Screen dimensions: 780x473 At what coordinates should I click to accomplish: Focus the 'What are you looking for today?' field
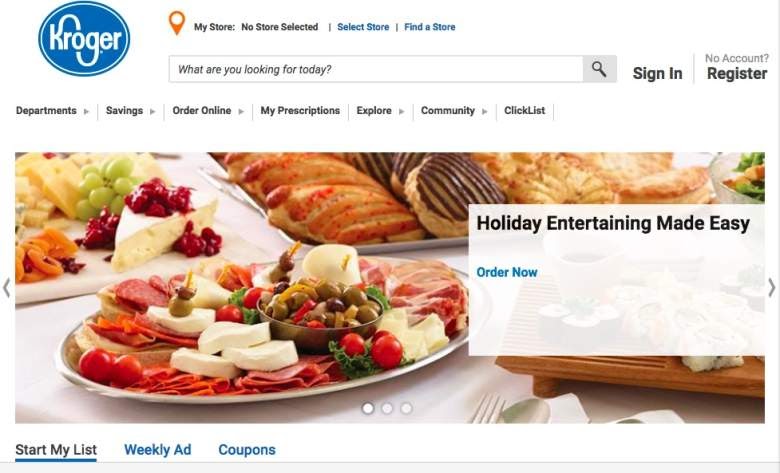coord(376,69)
